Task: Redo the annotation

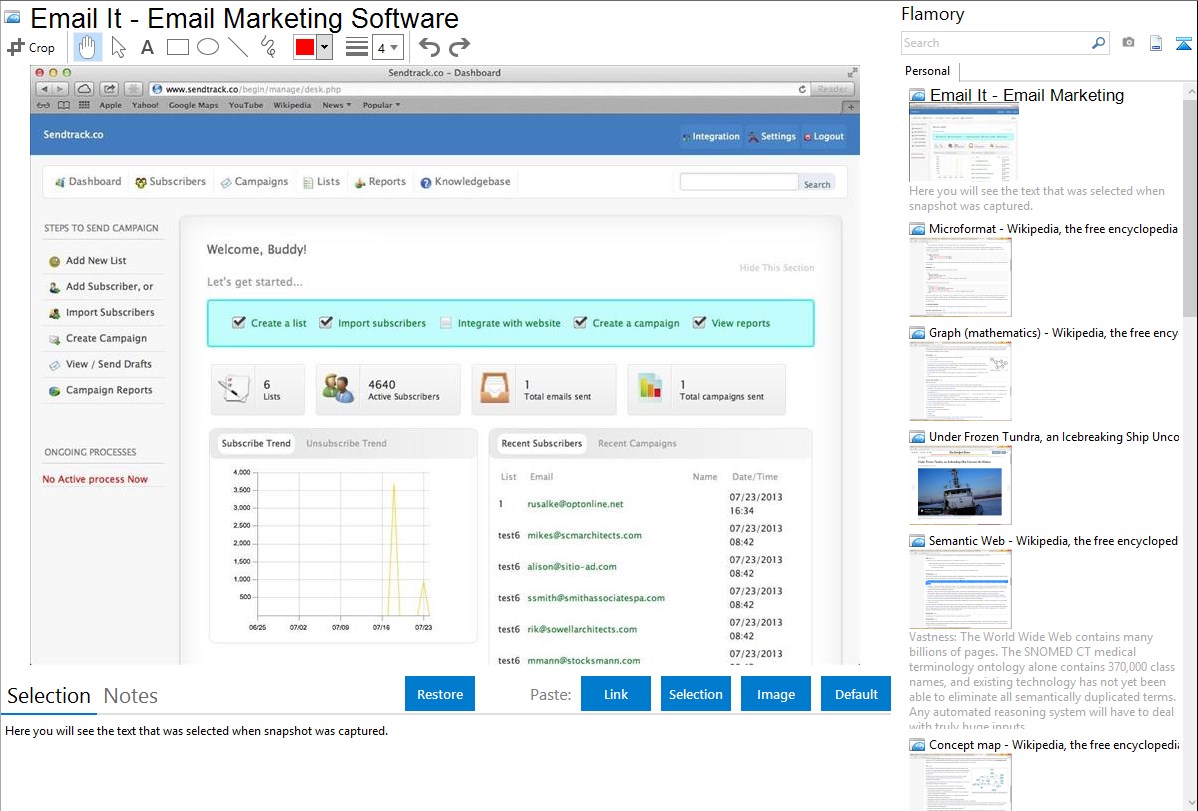Action: tap(459, 47)
